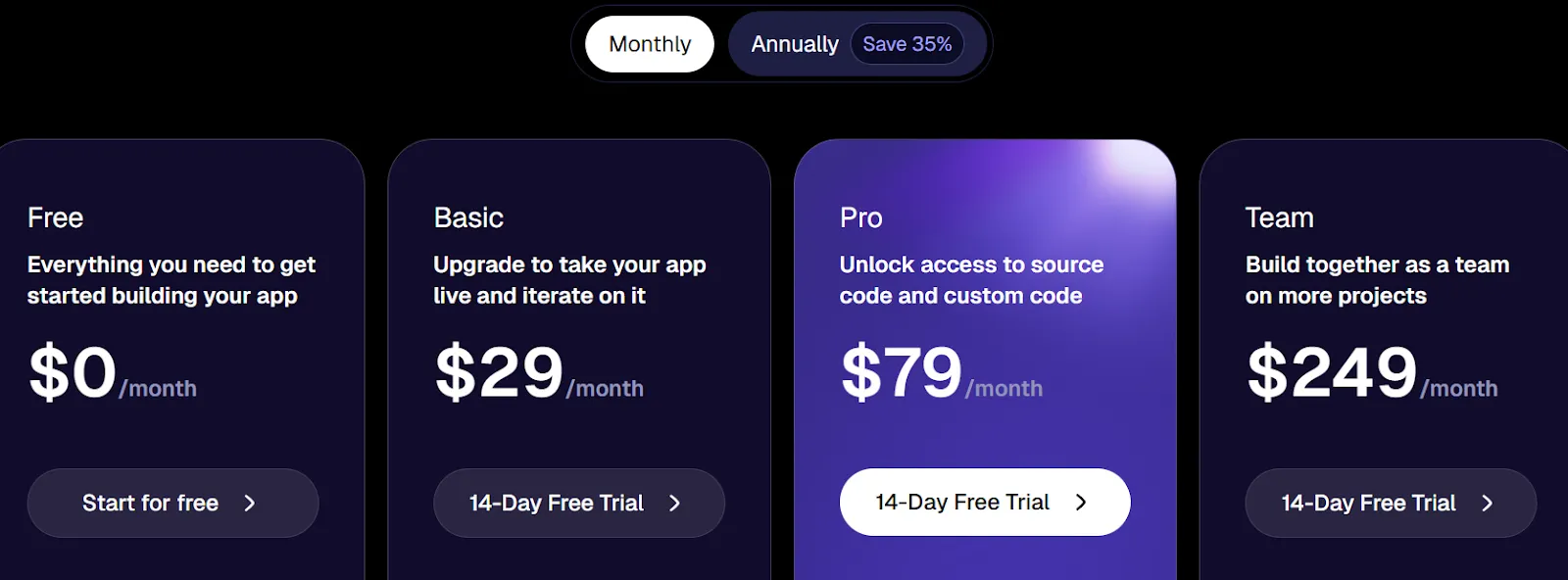Image resolution: width=1568 pixels, height=580 pixels.
Task: Click the Save 35% badge
Action: [906, 43]
